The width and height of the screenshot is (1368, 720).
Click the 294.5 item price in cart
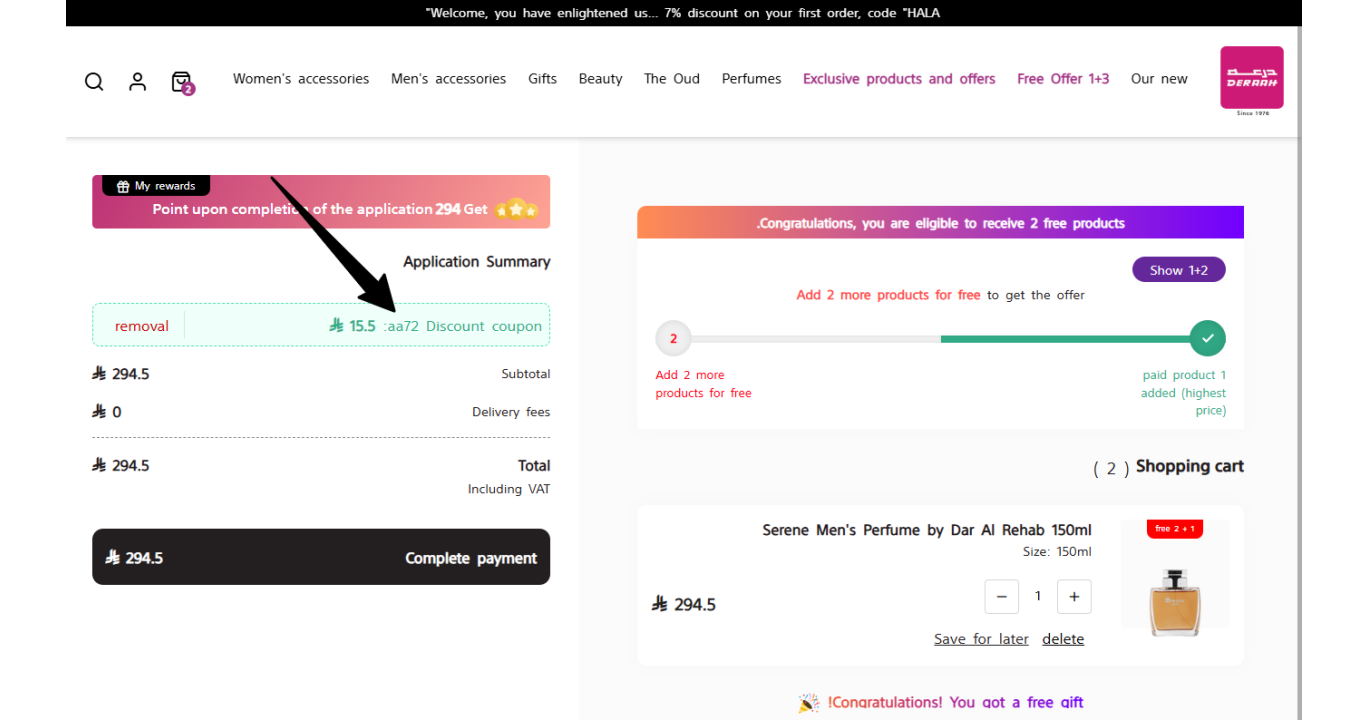[x=684, y=604]
